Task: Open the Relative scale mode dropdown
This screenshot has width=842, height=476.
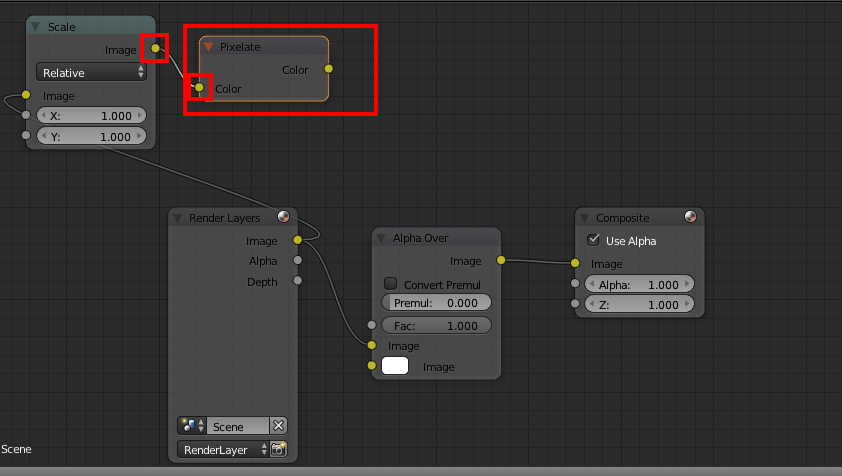Action: [91, 72]
